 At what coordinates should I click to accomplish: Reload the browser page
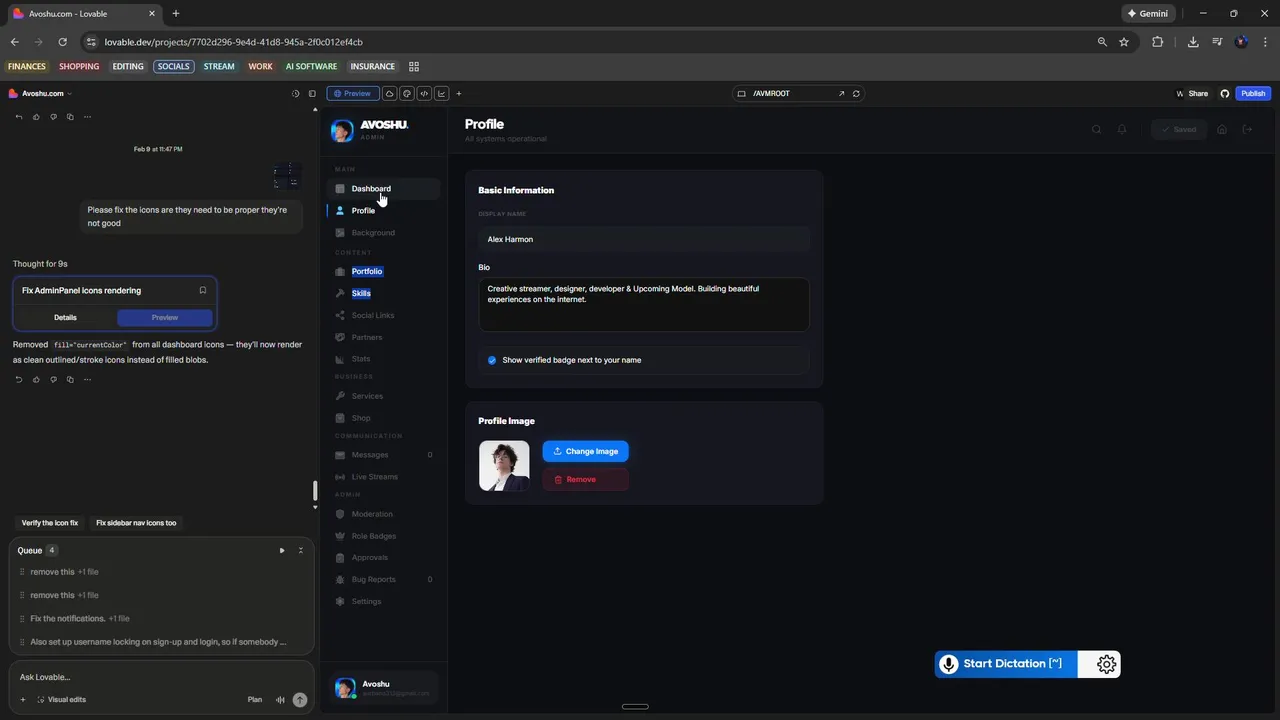[62, 42]
